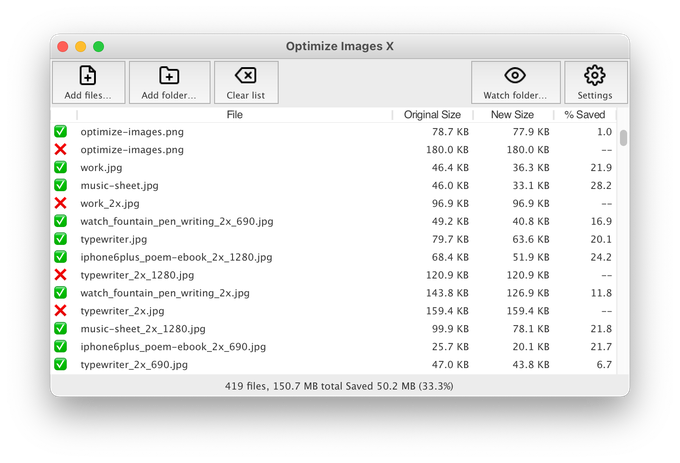
Task: Sort by Original Size column header
Action: pos(432,115)
